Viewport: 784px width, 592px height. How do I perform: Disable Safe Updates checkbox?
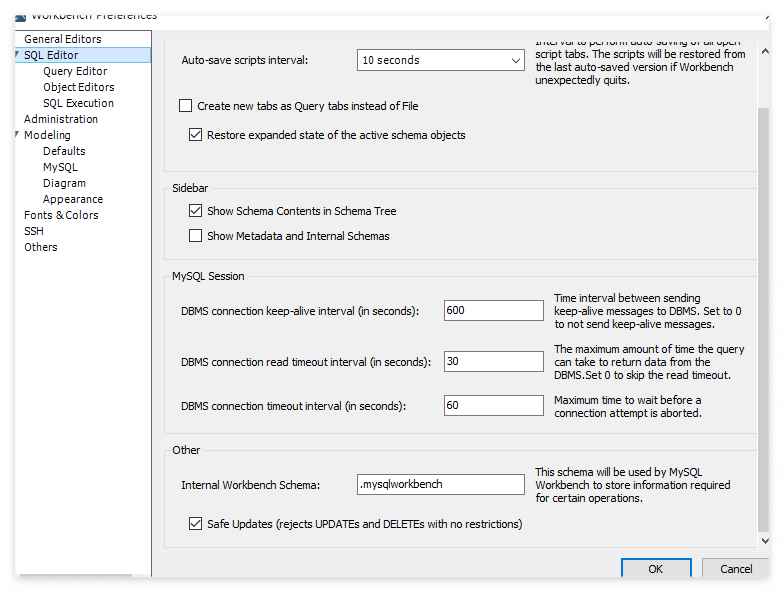click(196, 524)
